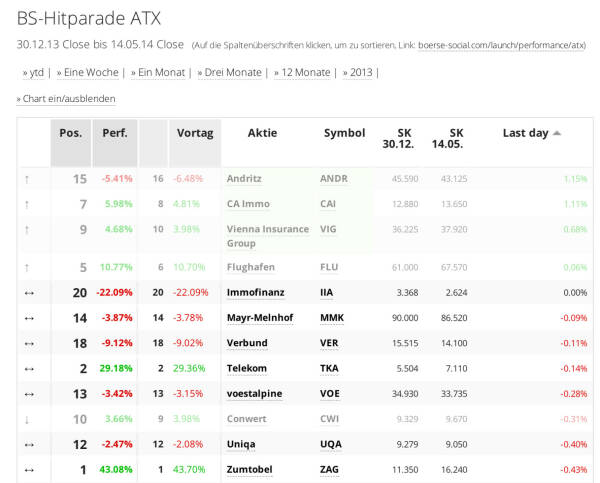Click the up-arrow trend icon in Flughafen row

click(27, 267)
